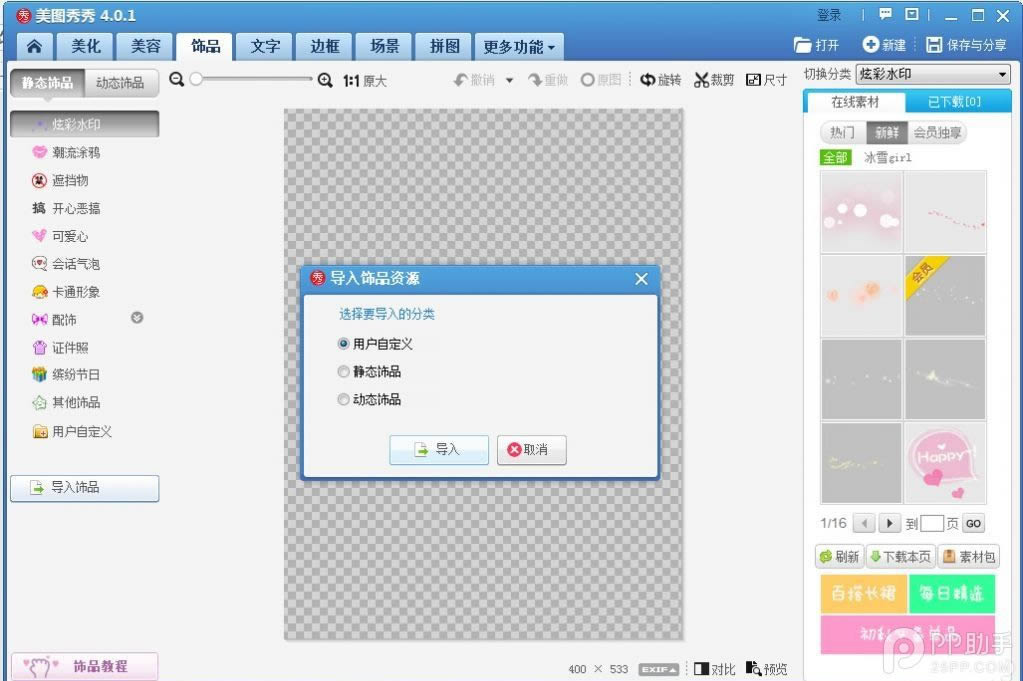Image resolution: width=1023 pixels, height=681 pixels.
Task: Open the size (尺寸) tool
Action: [766, 80]
